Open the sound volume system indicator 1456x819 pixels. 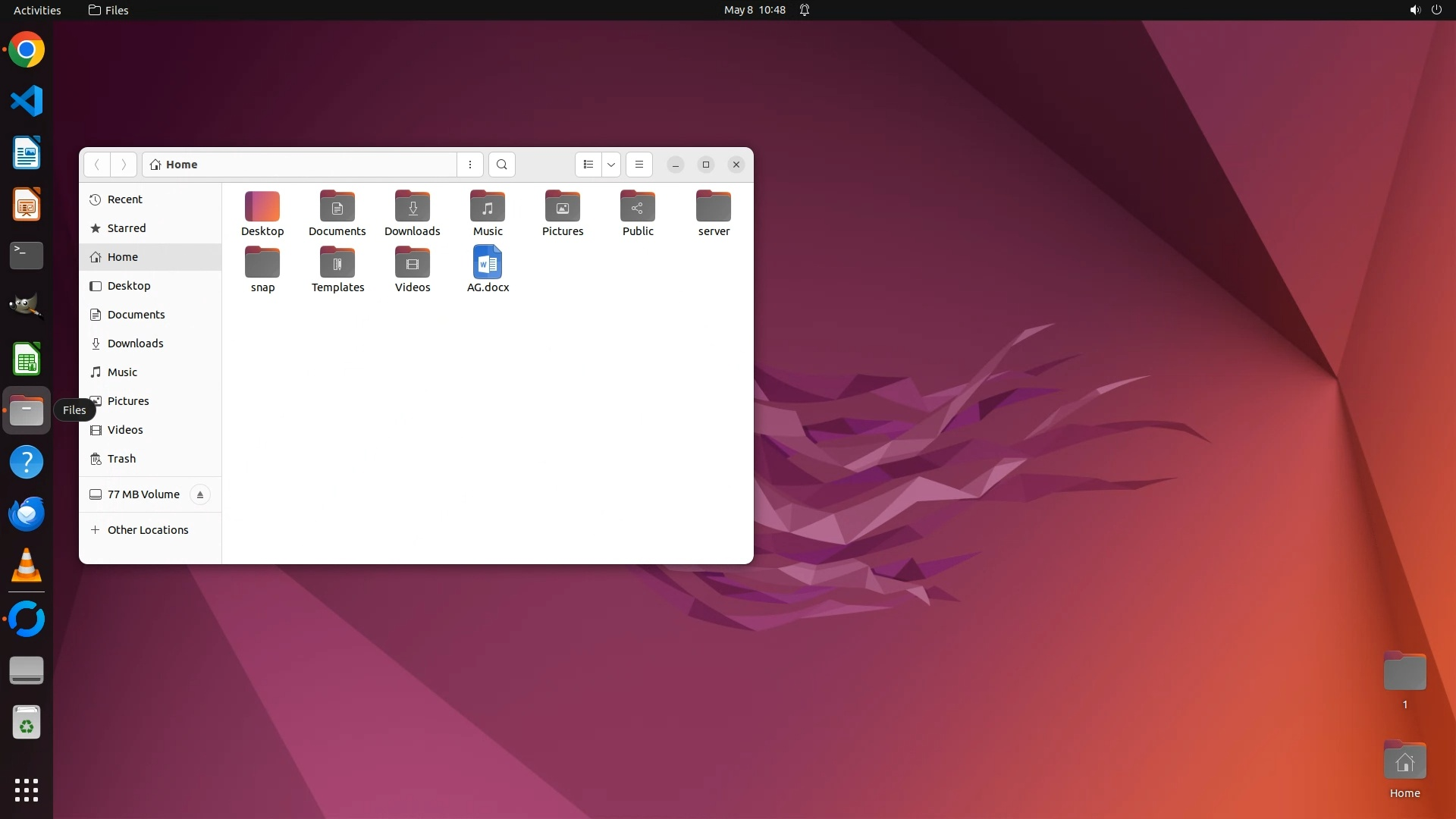point(1414,10)
